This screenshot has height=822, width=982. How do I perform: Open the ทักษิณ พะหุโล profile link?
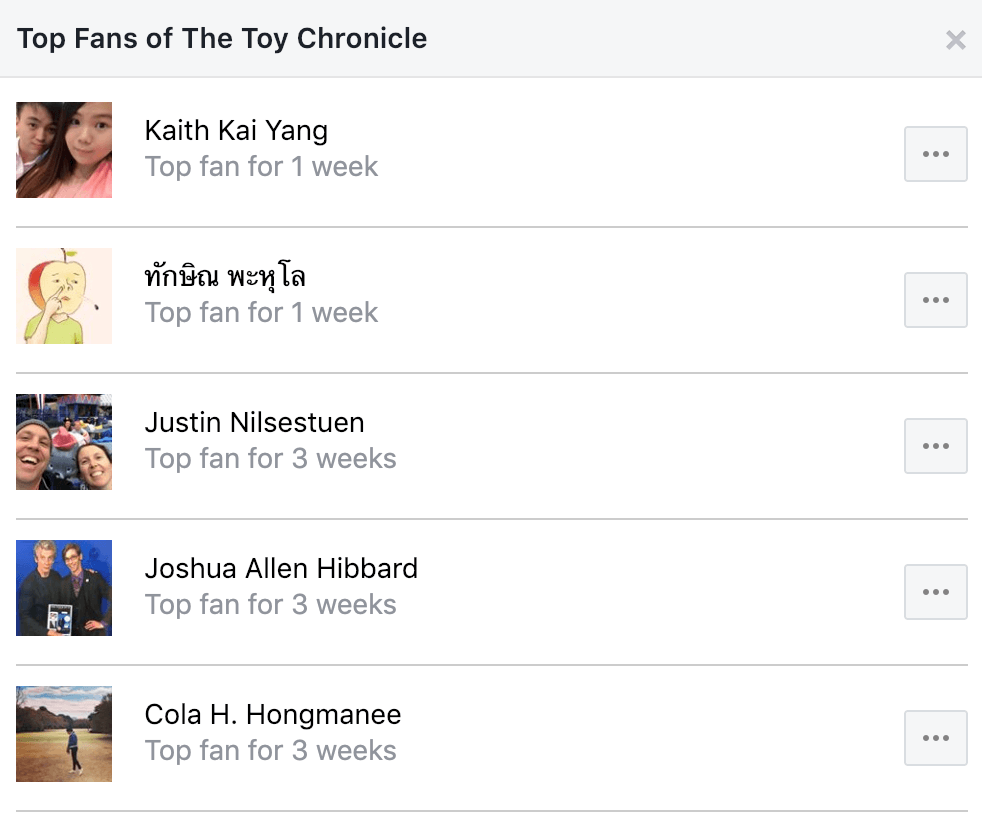click(225, 277)
